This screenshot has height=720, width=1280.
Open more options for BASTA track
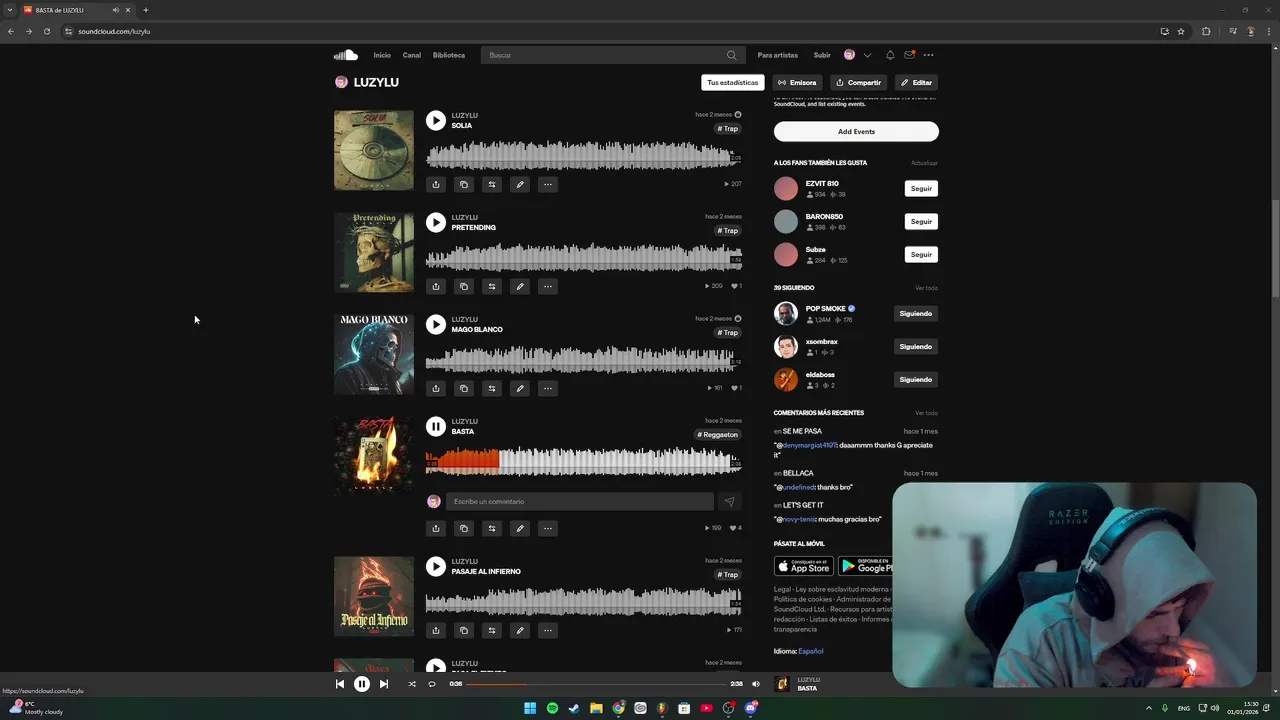(547, 528)
